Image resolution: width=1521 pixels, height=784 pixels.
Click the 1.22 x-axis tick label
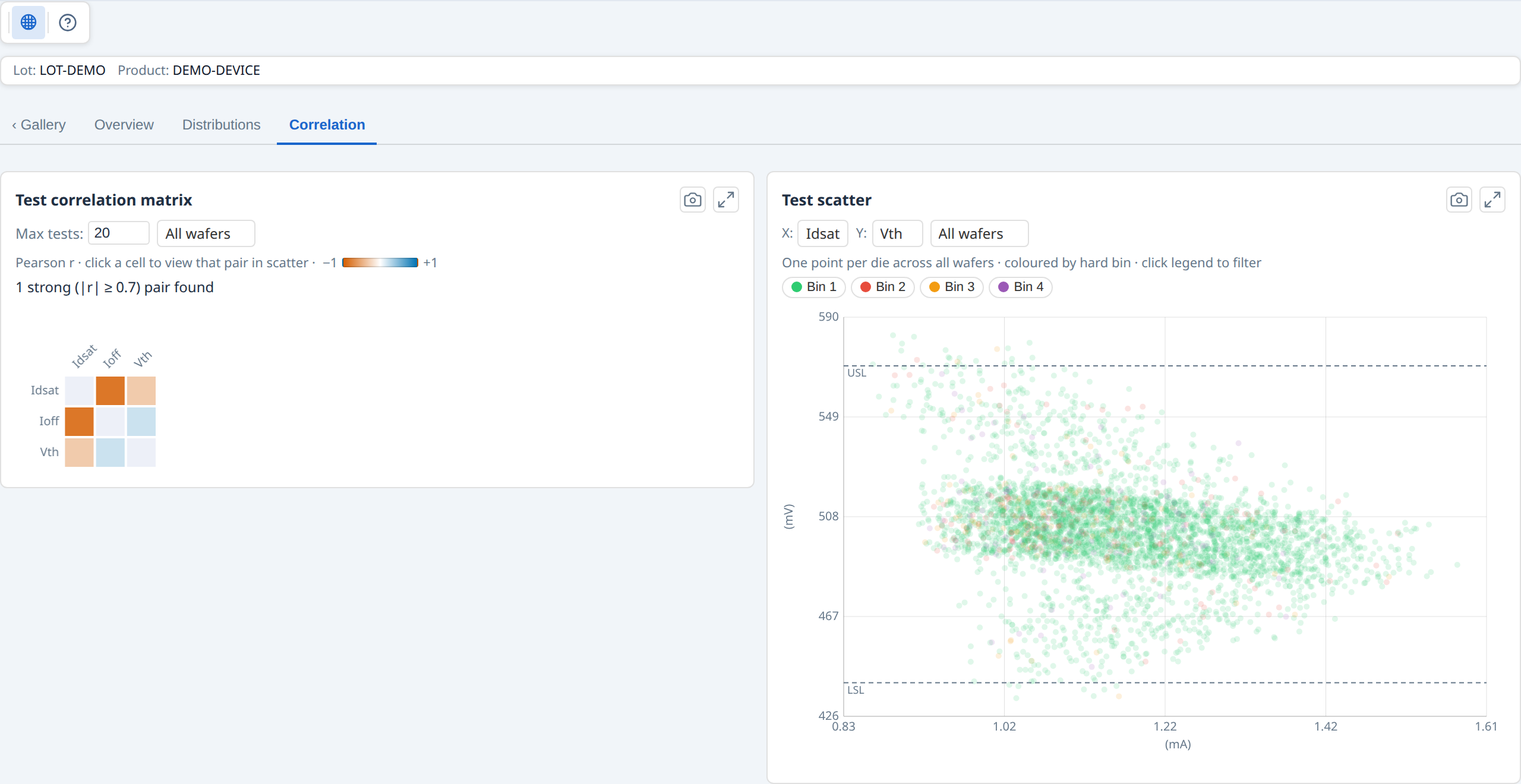(x=1165, y=726)
